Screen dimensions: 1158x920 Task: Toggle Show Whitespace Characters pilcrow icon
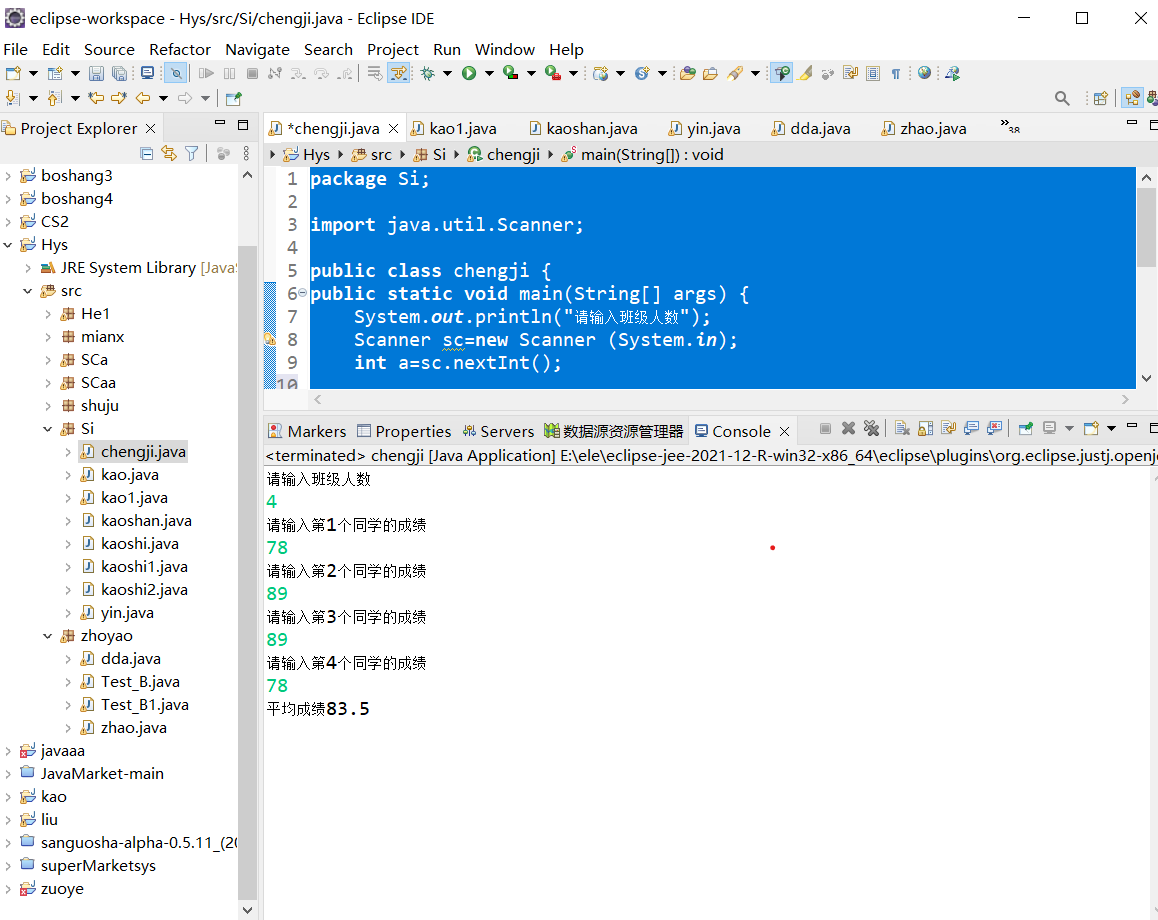(896, 73)
